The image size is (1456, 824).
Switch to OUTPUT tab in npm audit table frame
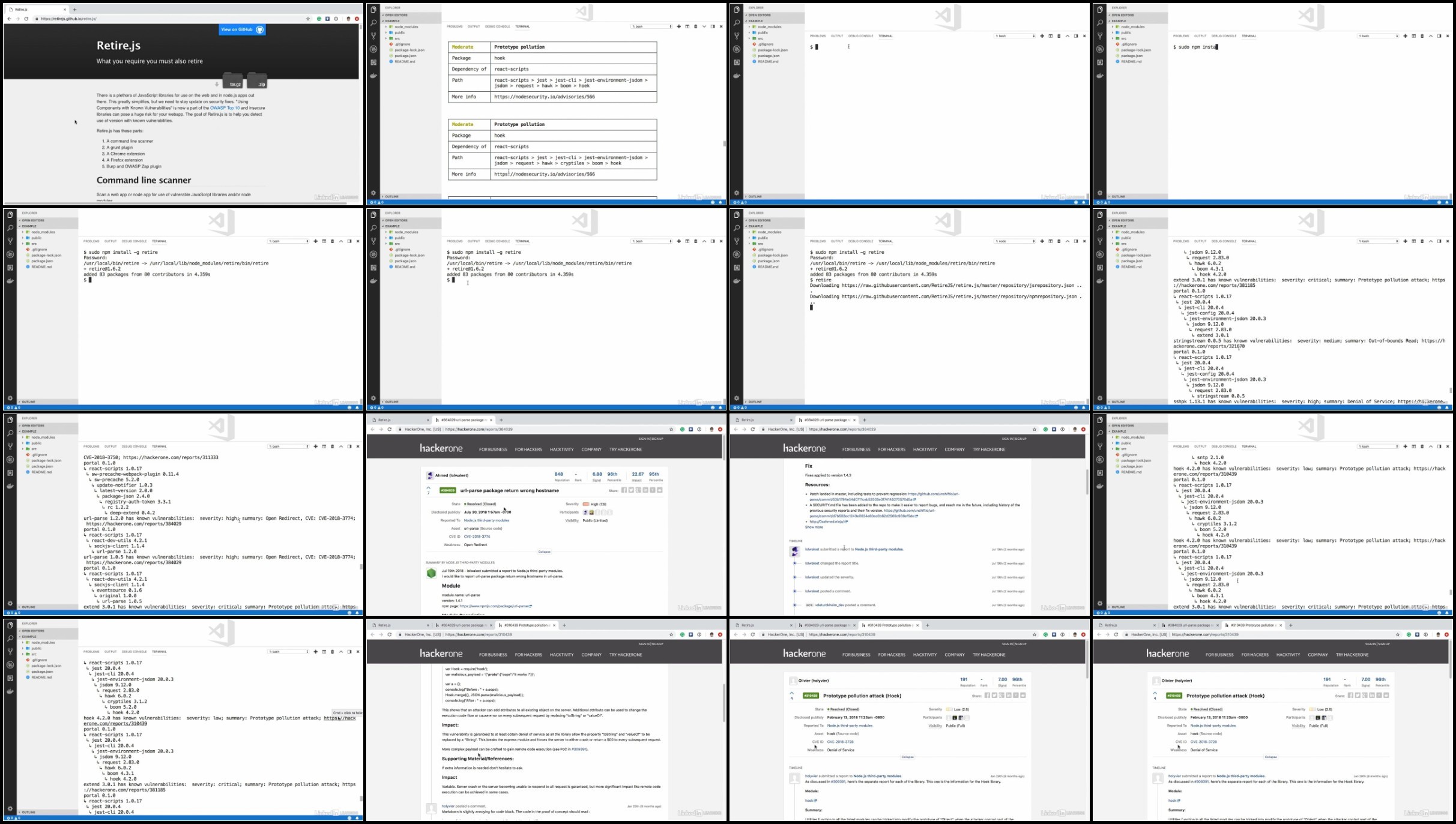tap(474, 26)
